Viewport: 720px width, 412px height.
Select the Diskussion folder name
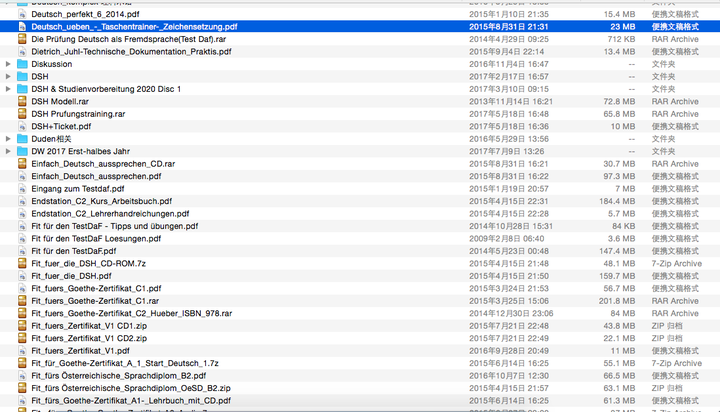52,64
